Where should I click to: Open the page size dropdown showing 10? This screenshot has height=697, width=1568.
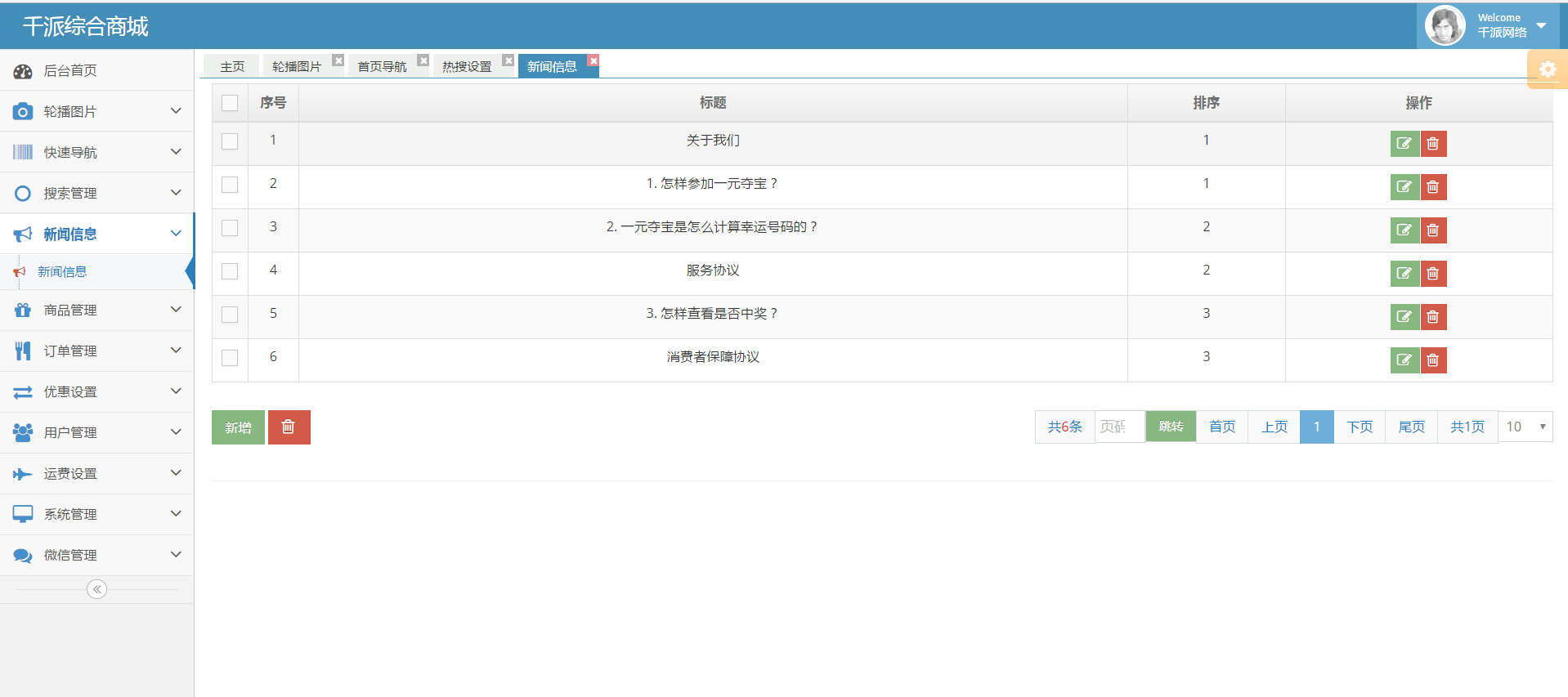1525,427
